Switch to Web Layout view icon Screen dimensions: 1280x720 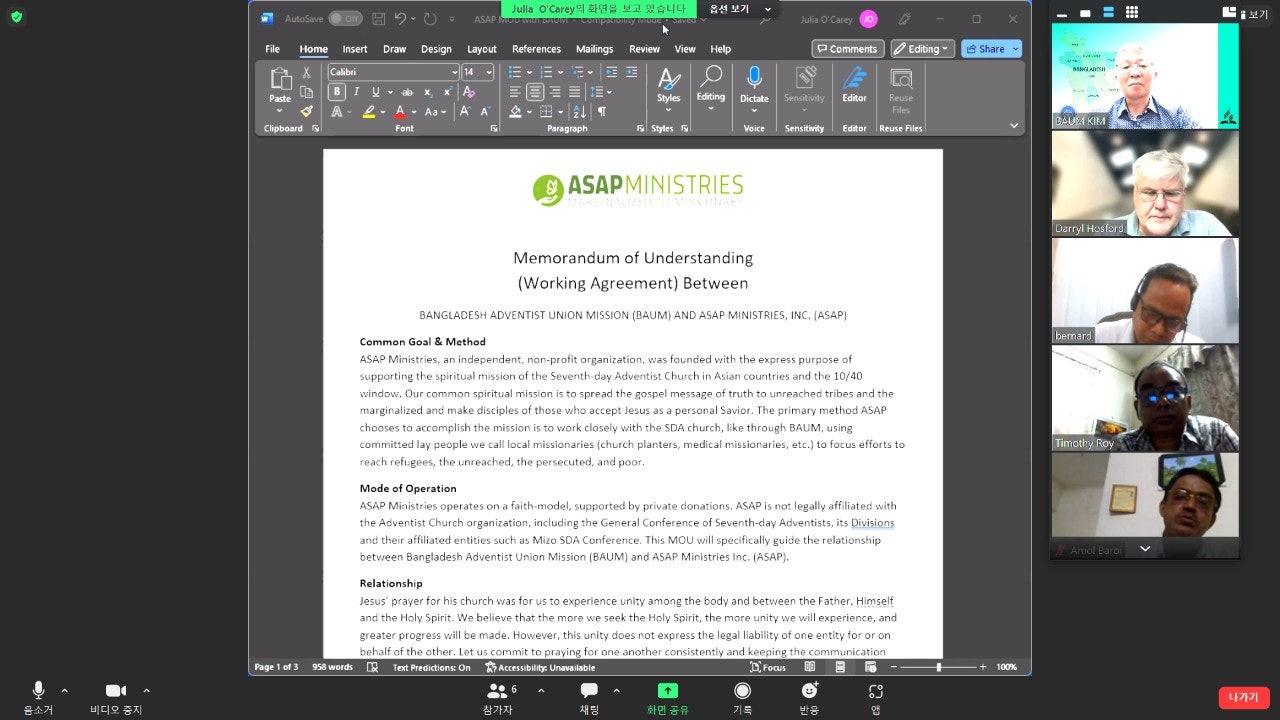869,667
